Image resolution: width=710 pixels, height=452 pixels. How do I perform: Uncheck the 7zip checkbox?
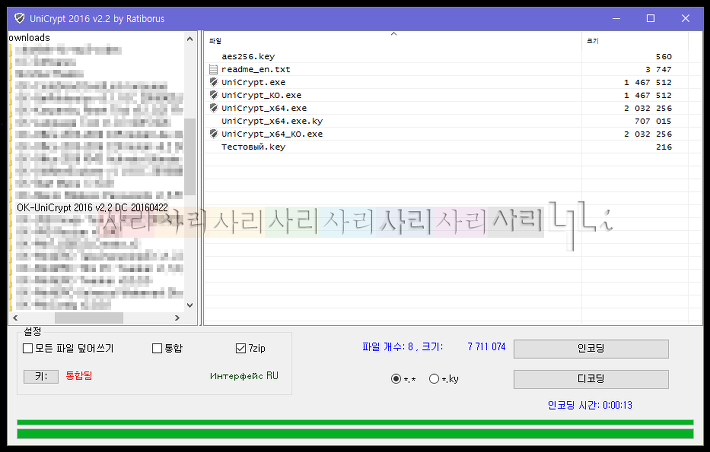click(241, 348)
